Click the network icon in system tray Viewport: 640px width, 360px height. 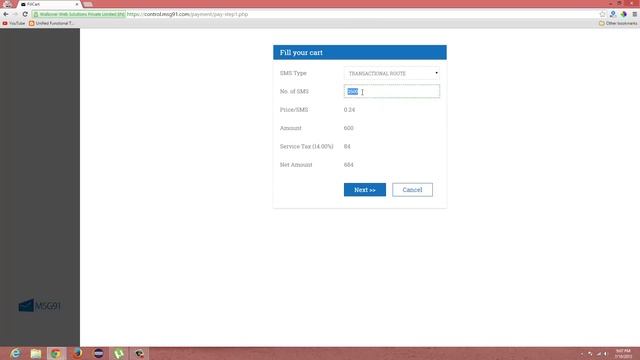[598, 354]
